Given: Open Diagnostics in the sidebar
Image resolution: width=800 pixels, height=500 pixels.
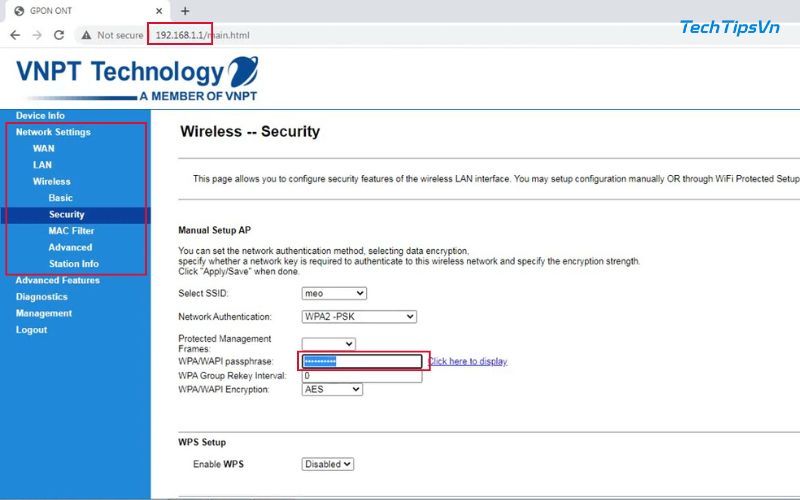Looking at the screenshot, I should tap(41, 296).
